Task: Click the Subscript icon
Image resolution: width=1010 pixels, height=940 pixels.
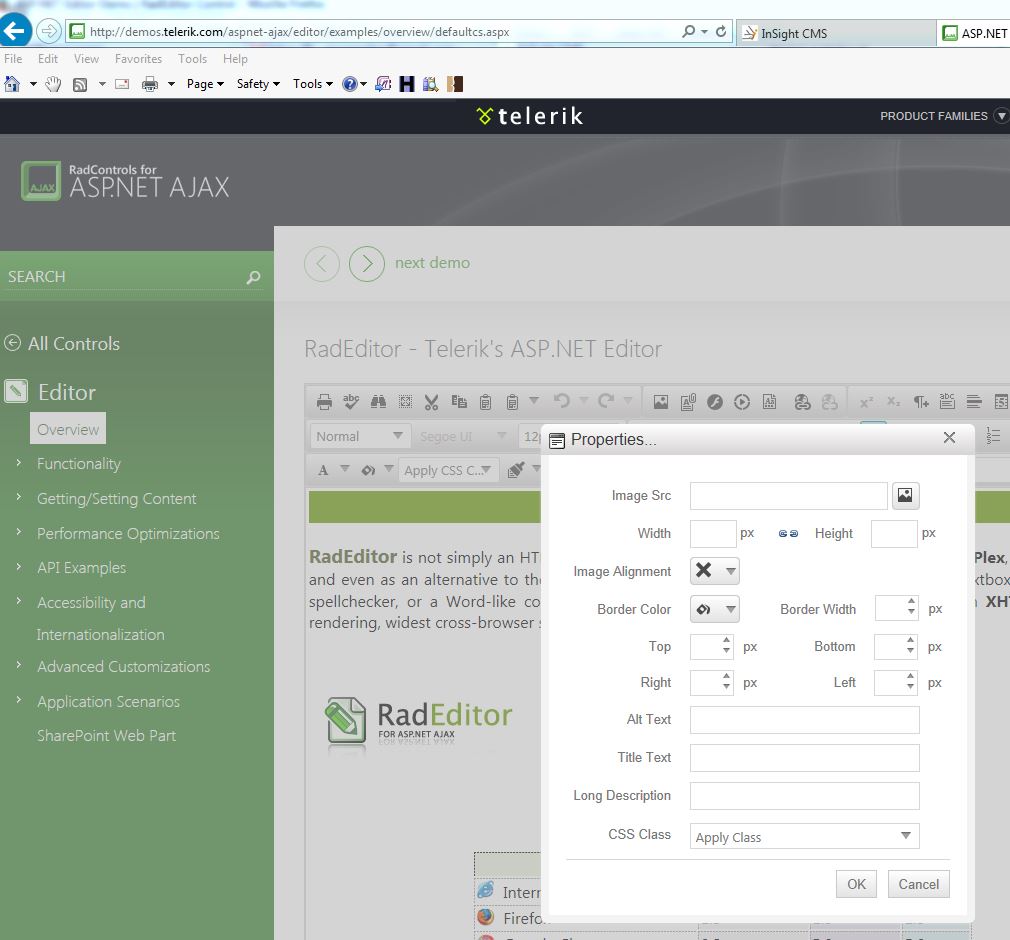Action: click(x=893, y=402)
